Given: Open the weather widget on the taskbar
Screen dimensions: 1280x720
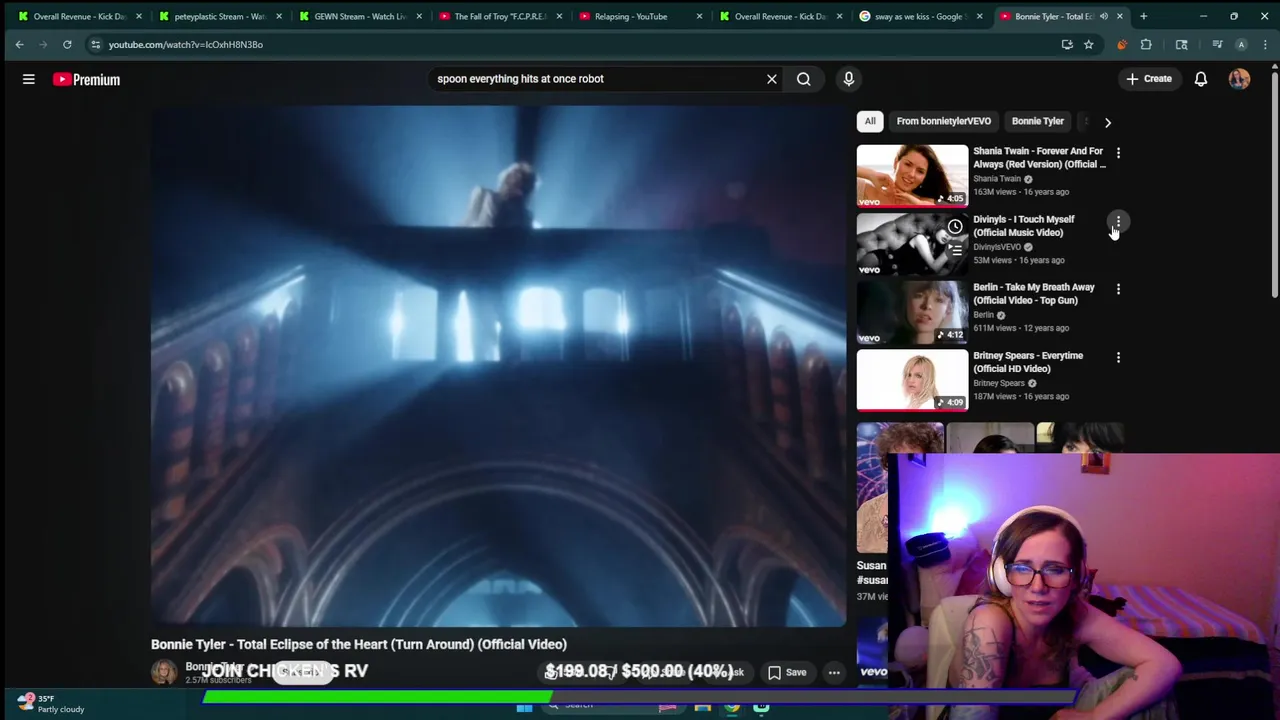Looking at the screenshot, I should [x=50, y=704].
